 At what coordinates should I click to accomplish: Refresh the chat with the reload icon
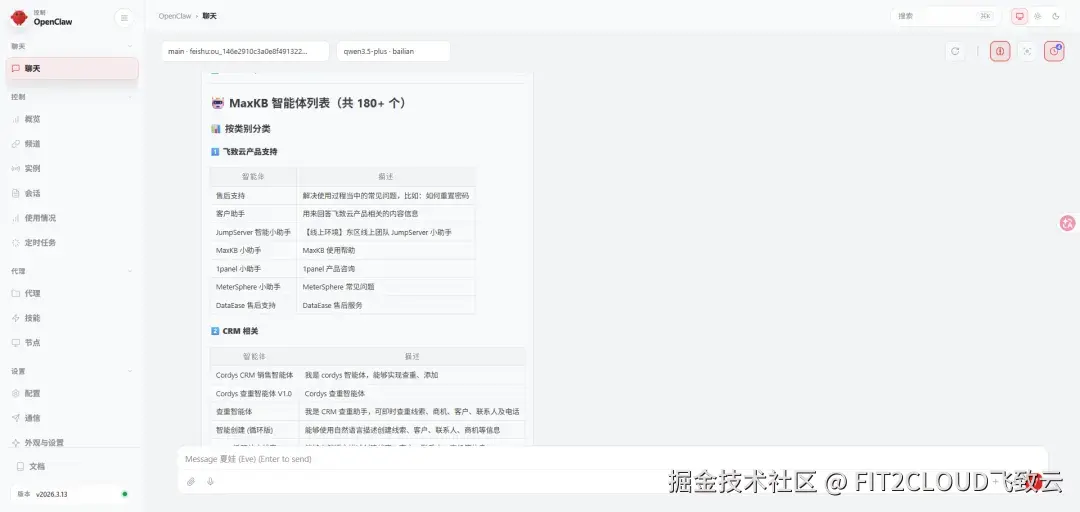pyautogui.click(x=955, y=51)
